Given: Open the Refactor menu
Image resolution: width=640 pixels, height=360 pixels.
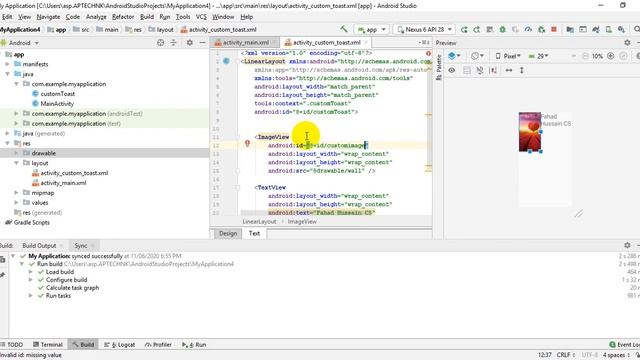Looking at the screenshot, I should point(123,17).
